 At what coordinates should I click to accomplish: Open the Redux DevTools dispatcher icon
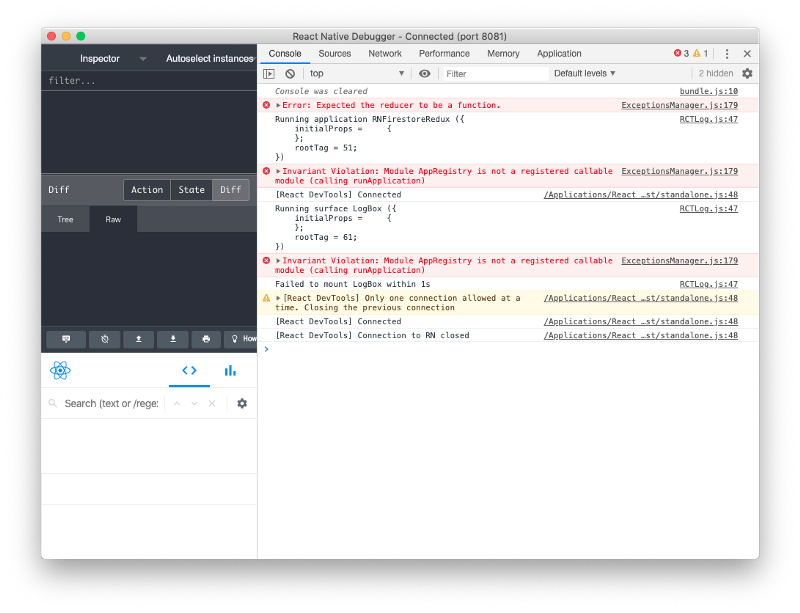coord(65,339)
